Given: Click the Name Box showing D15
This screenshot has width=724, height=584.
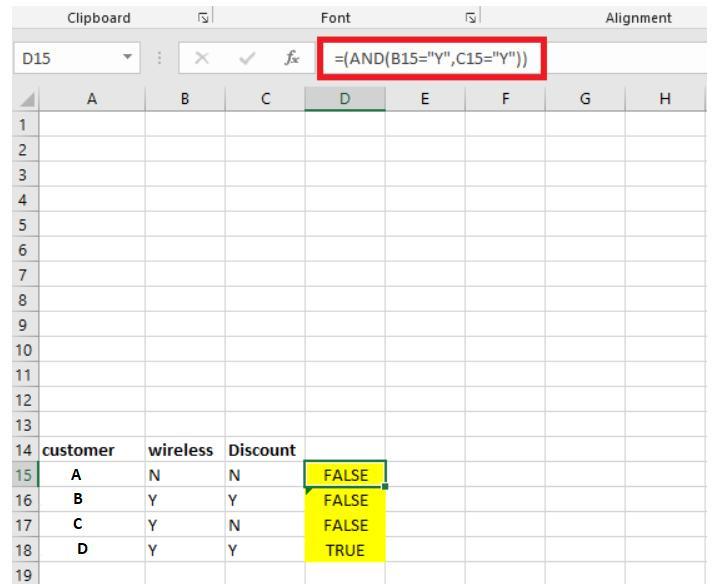Looking at the screenshot, I should coord(77,58).
